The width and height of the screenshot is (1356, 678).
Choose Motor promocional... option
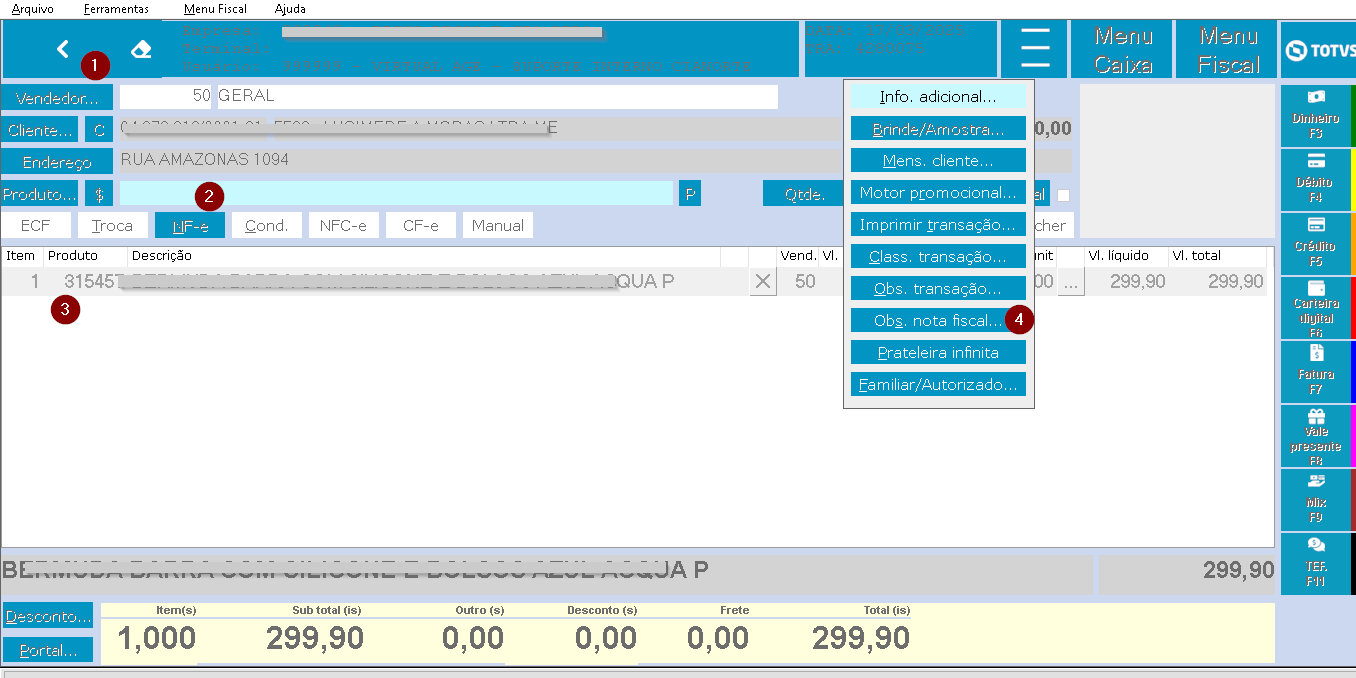tap(938, 193)
